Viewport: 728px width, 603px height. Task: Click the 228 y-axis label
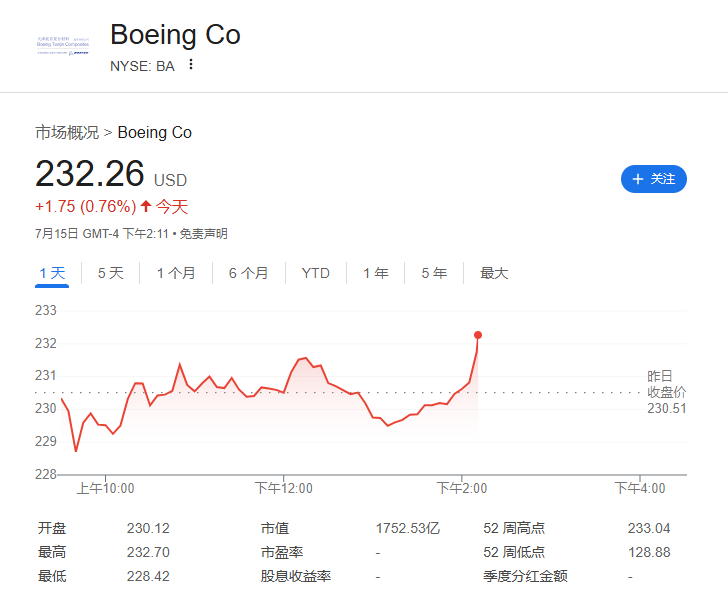tap(46, 474)
